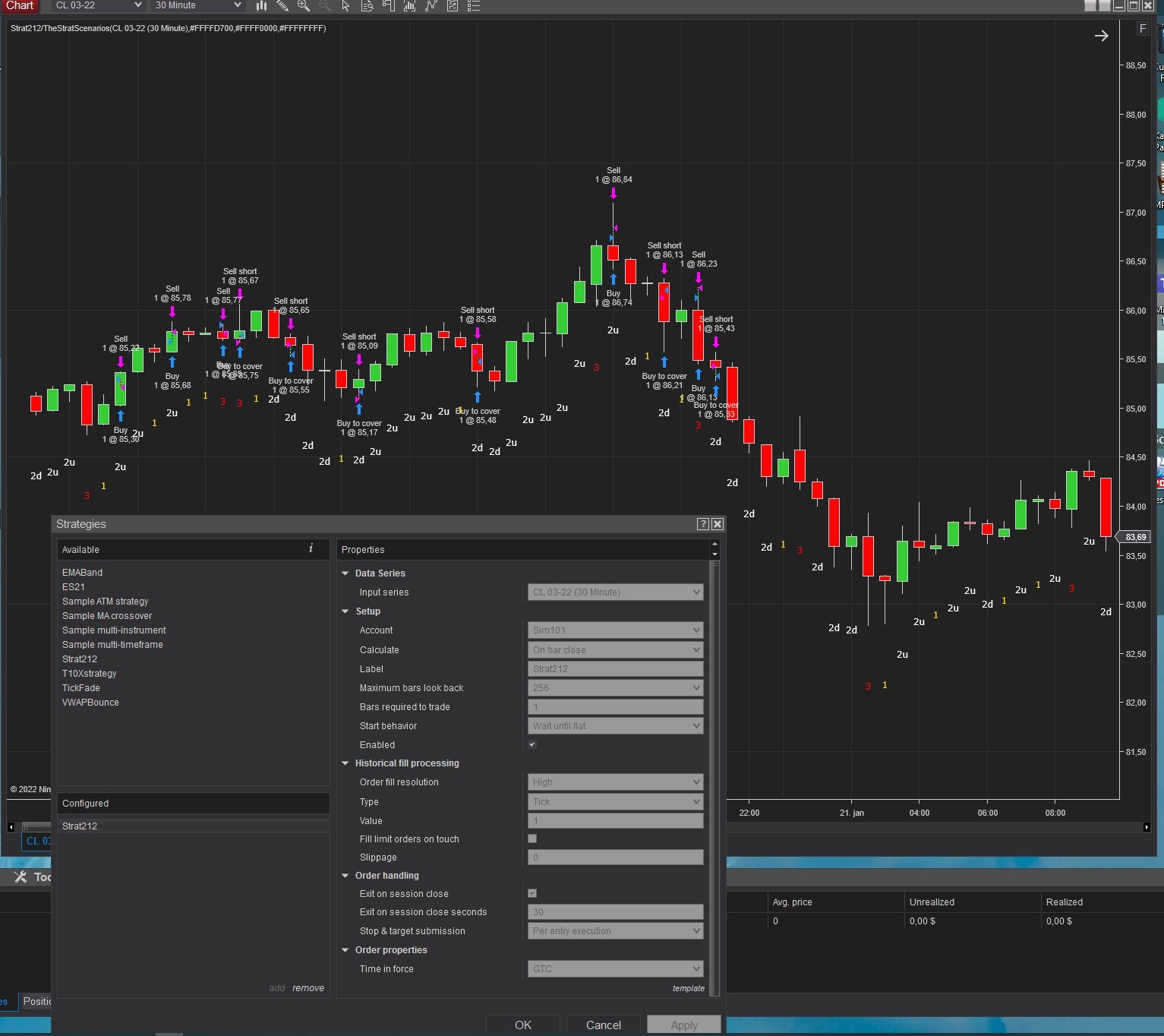This screenshot has width=1164, height=1036.
Task: Click the chart scroll right arrow
Action: pyautogui.click(x=1147, y=827)
